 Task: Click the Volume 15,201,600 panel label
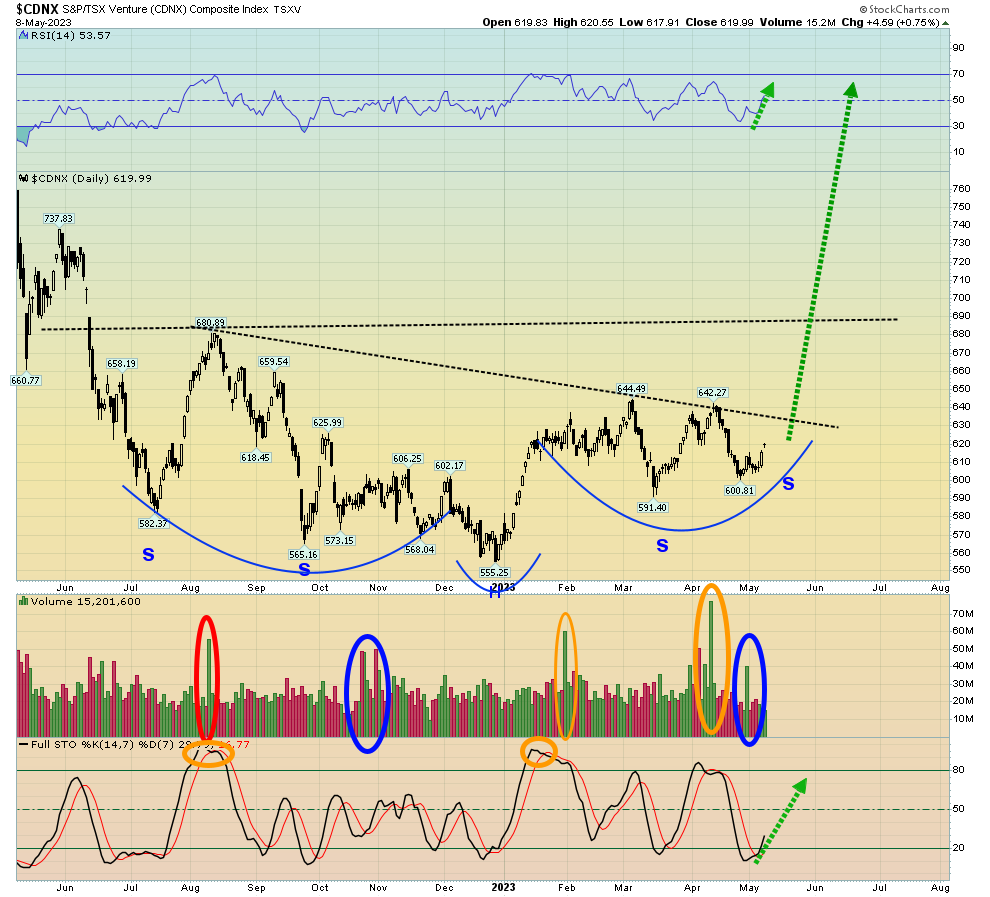click(86, 602)
